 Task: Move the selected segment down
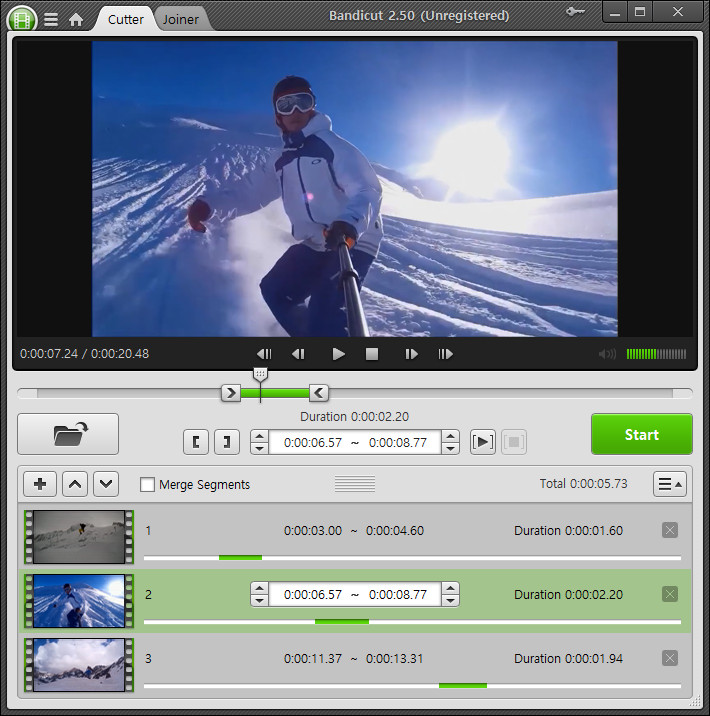(106, 484)
